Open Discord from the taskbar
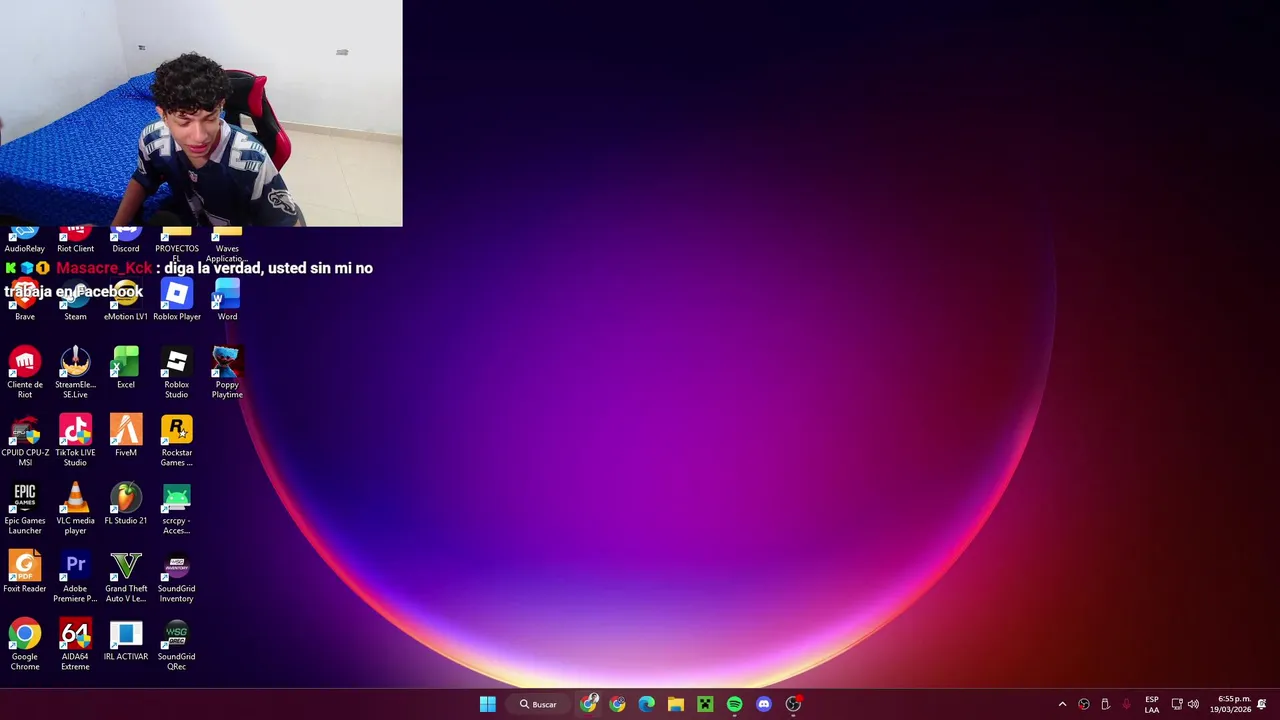1280x720 pixels. (x=764, y=704)
